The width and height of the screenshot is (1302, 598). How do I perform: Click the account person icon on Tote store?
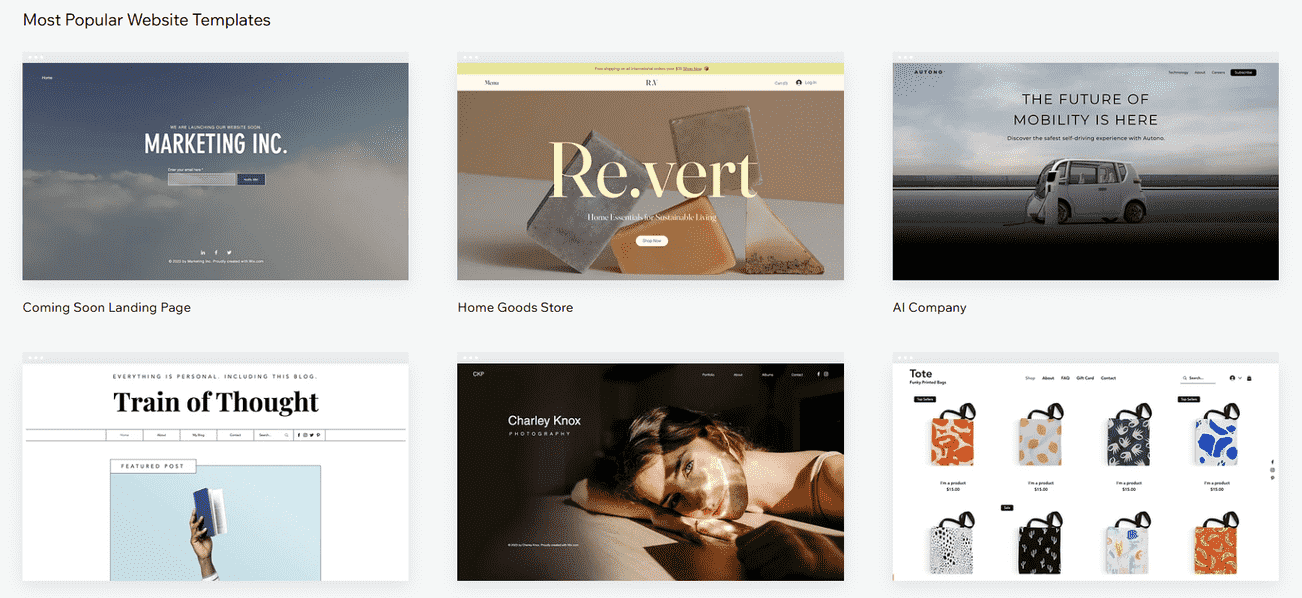point(1232,378)
